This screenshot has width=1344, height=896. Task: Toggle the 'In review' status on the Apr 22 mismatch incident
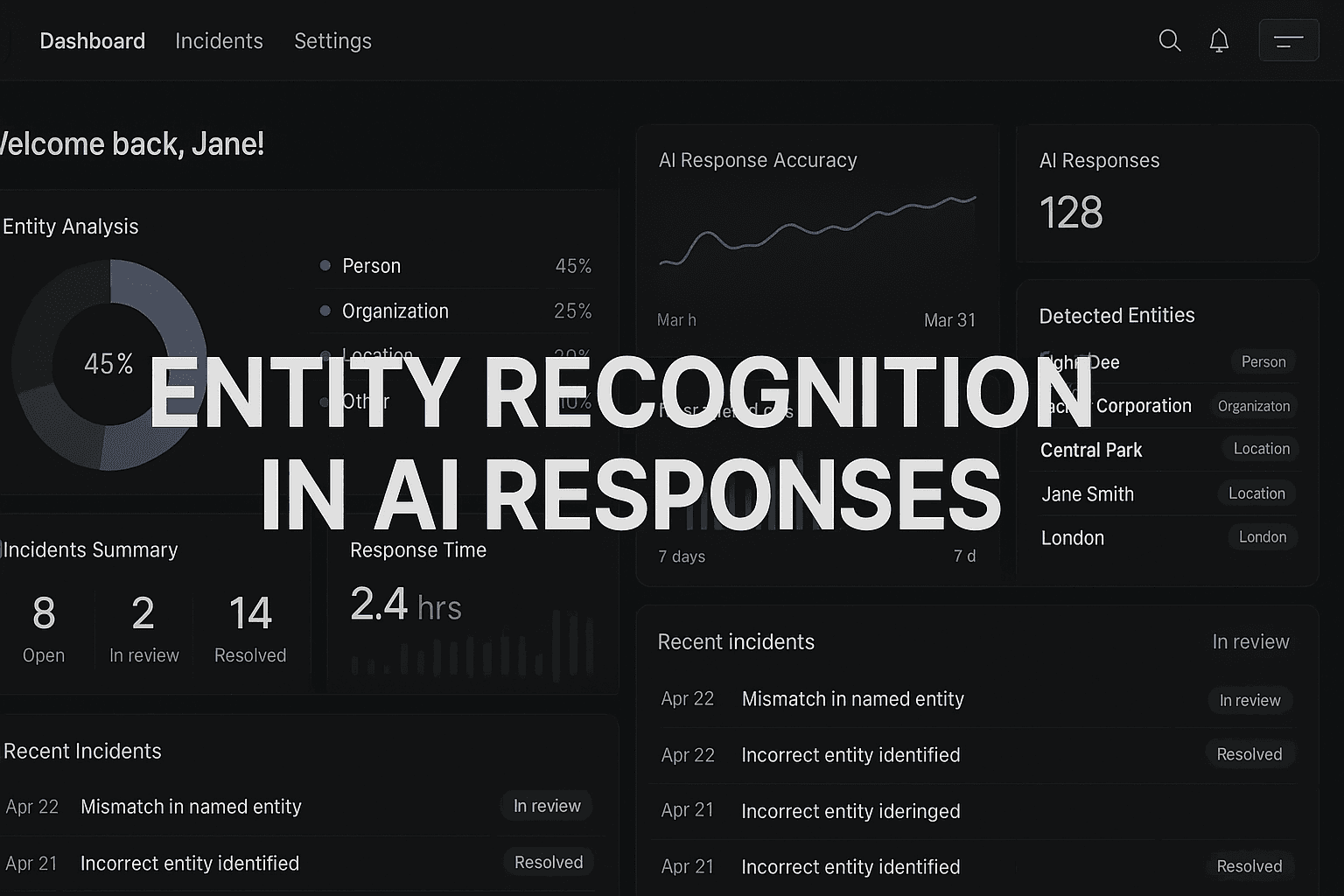1249,700
